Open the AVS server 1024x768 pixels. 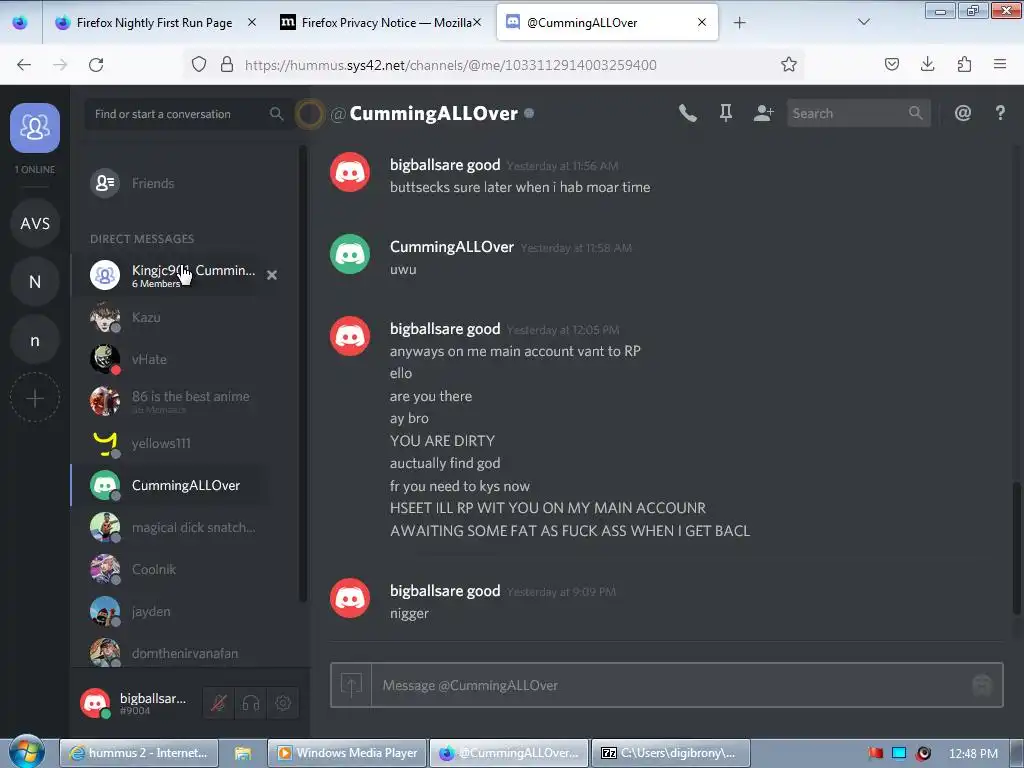pos(35,223)
